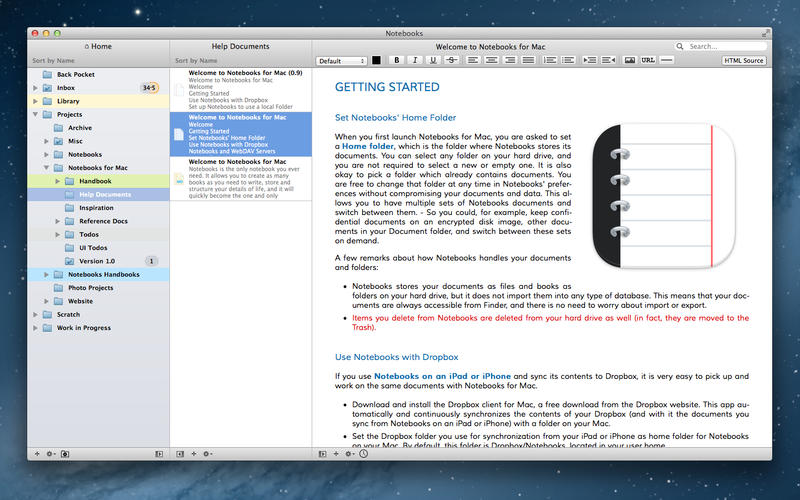The image size is (800, 500).
Task: Insert an image into the document
Action: [x=630, y=60]
